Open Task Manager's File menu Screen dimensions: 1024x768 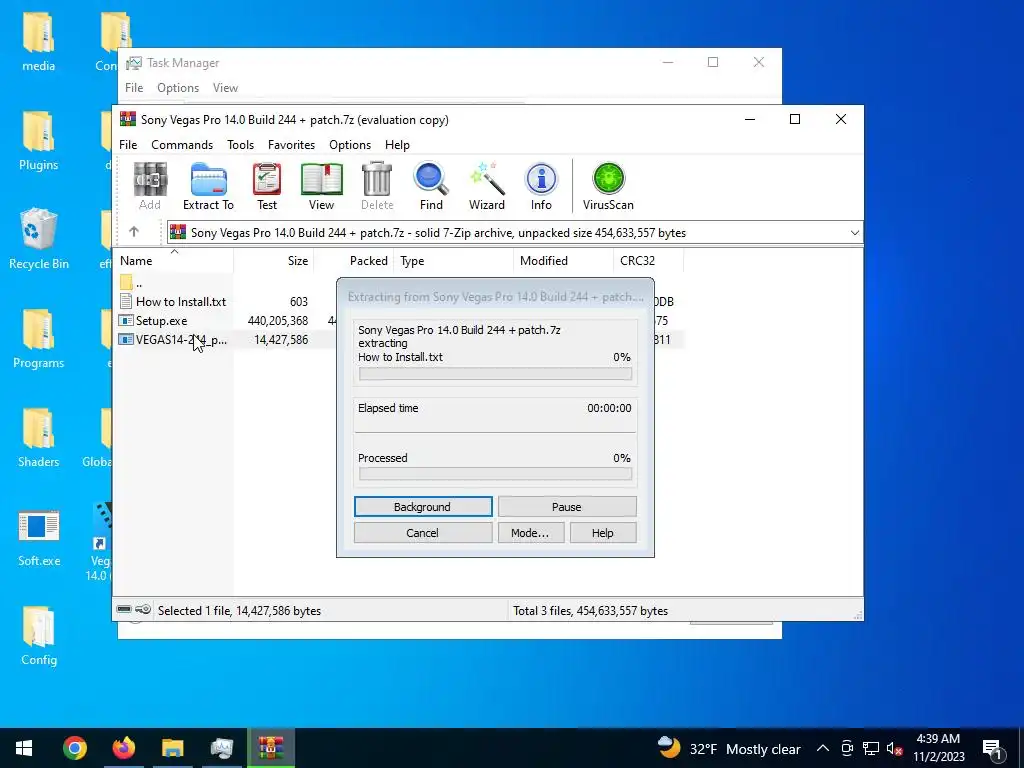pos(134,88)
